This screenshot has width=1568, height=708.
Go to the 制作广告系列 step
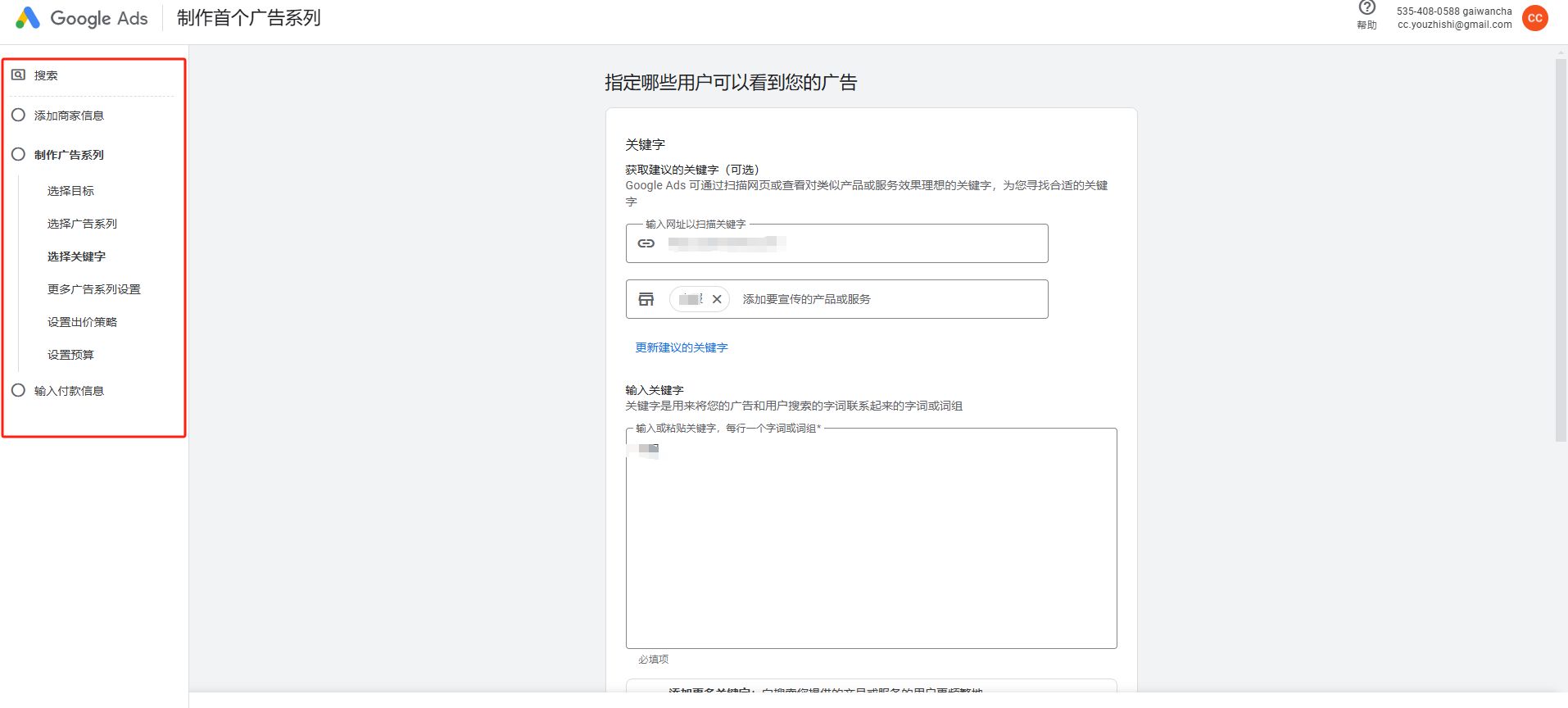point(69,155)
